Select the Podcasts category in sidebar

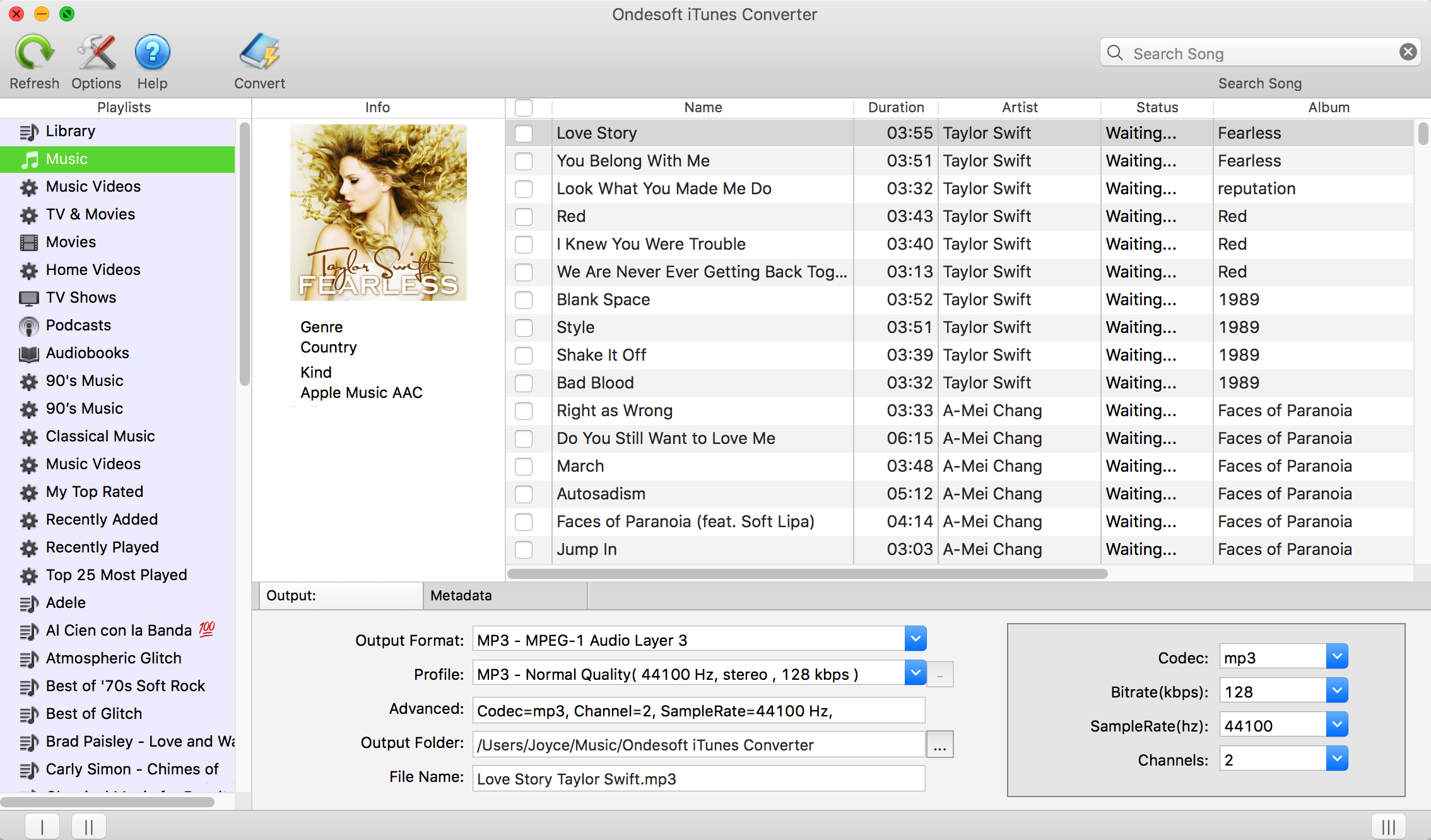[78, 325]
